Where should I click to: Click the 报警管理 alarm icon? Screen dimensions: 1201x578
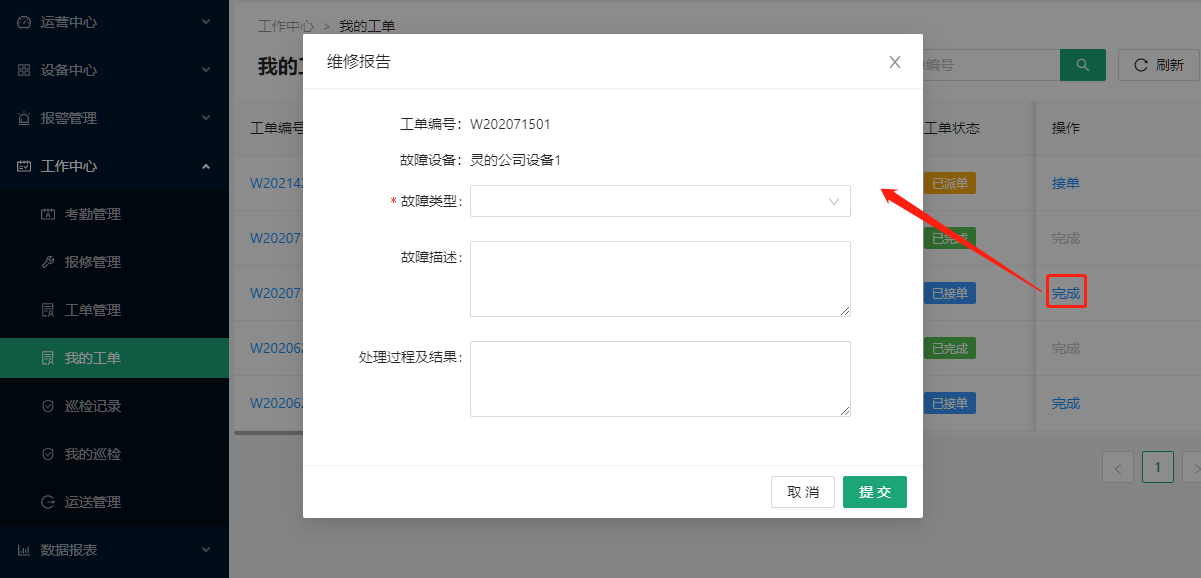[x=24, y=118]
